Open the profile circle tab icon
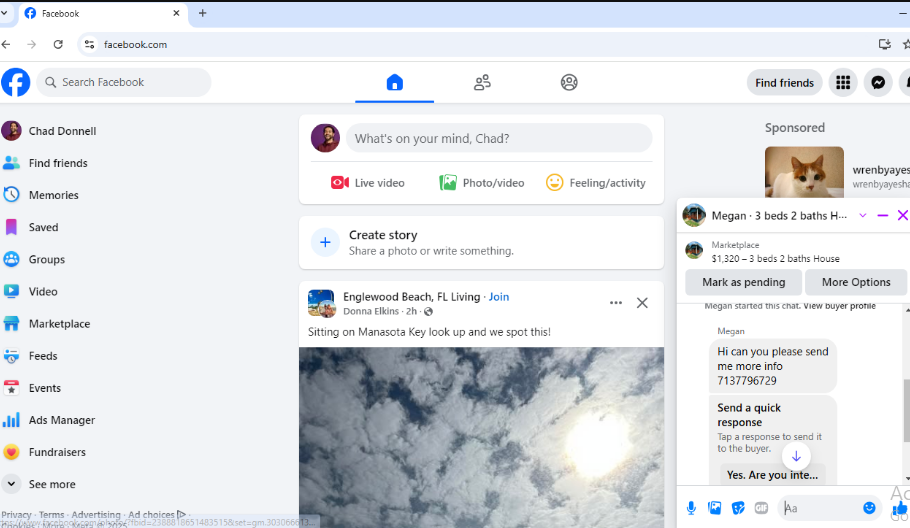Viewport: 910px width, 528px height. (x=569, y=82)
